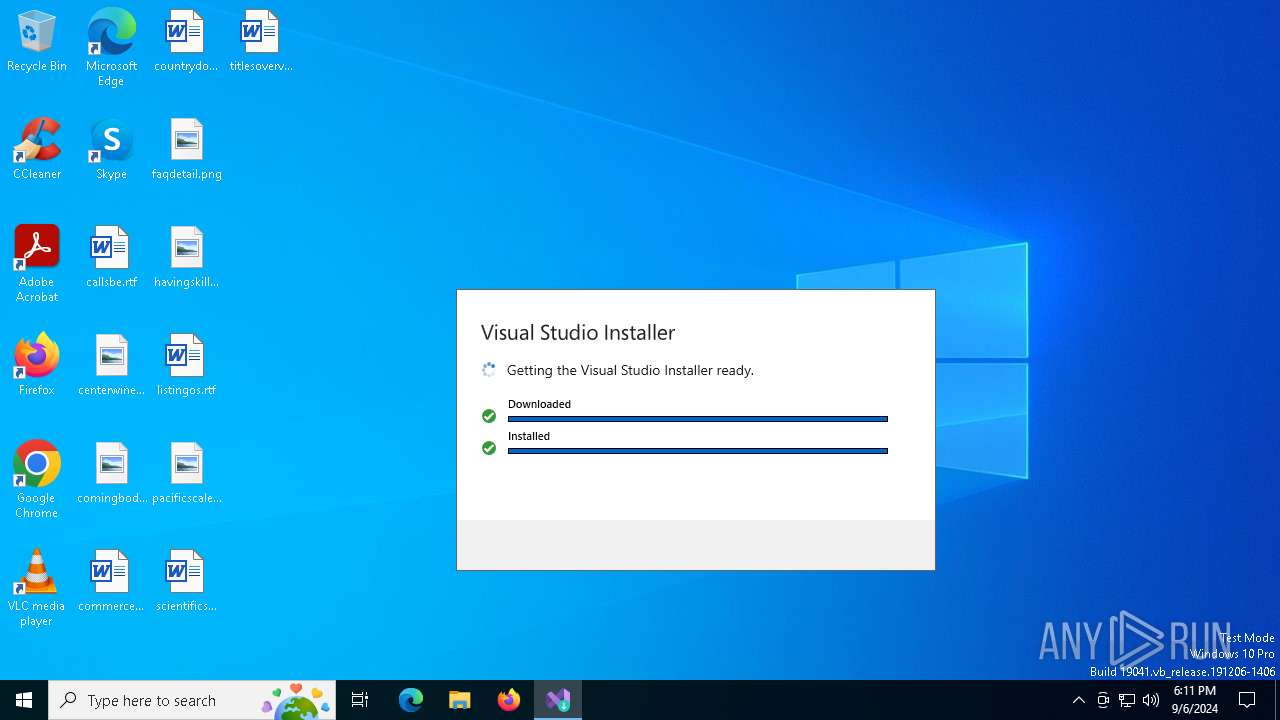This screenshot has height=720, width=1280.
Task: Click the taskbar search box
Action: click(x=192, y=700)
